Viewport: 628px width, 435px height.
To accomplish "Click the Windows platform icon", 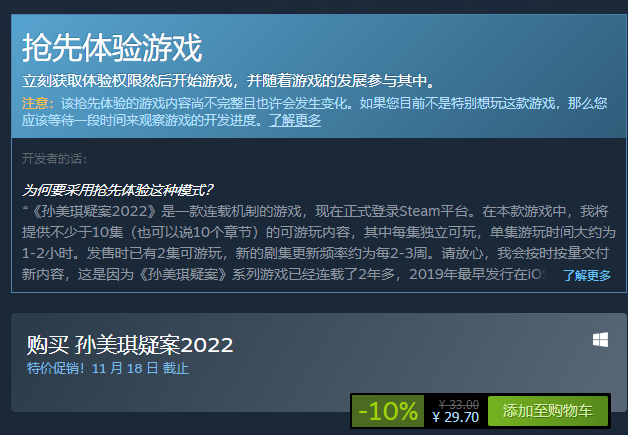I will 600,340.
